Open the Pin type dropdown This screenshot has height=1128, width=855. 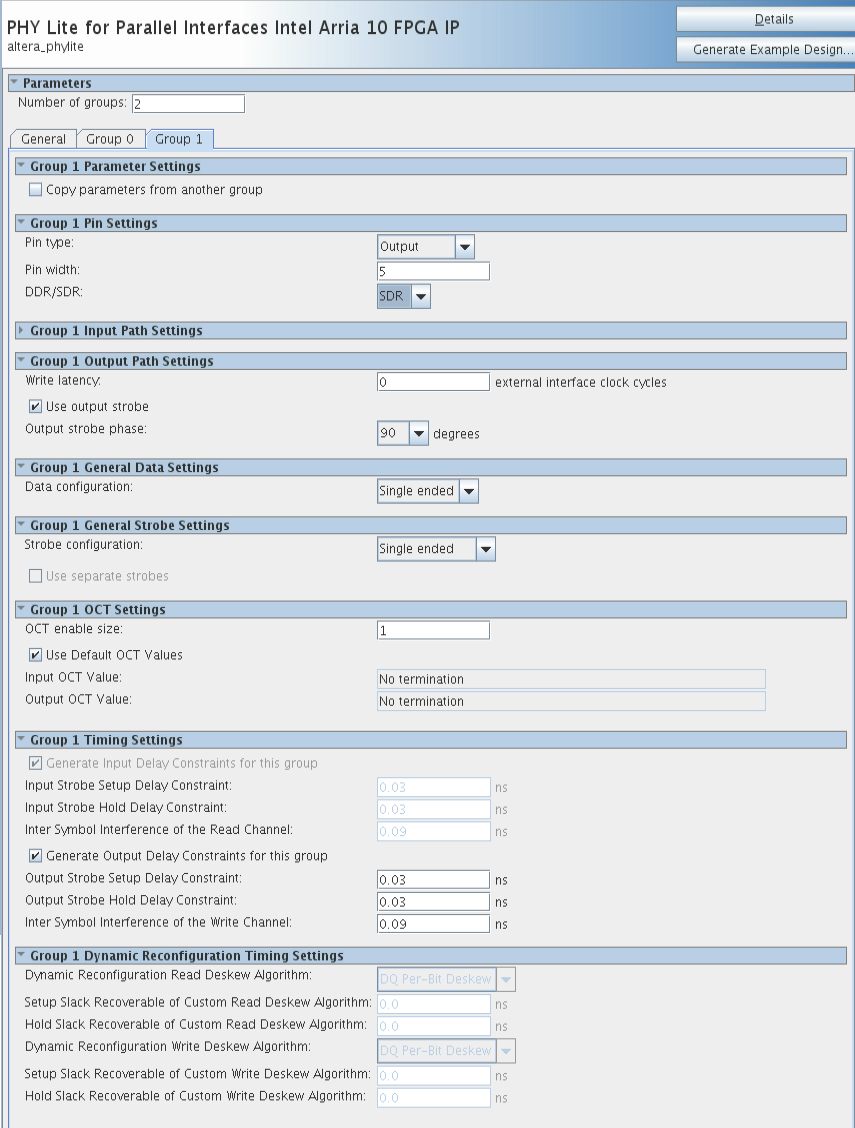point(464,246)
